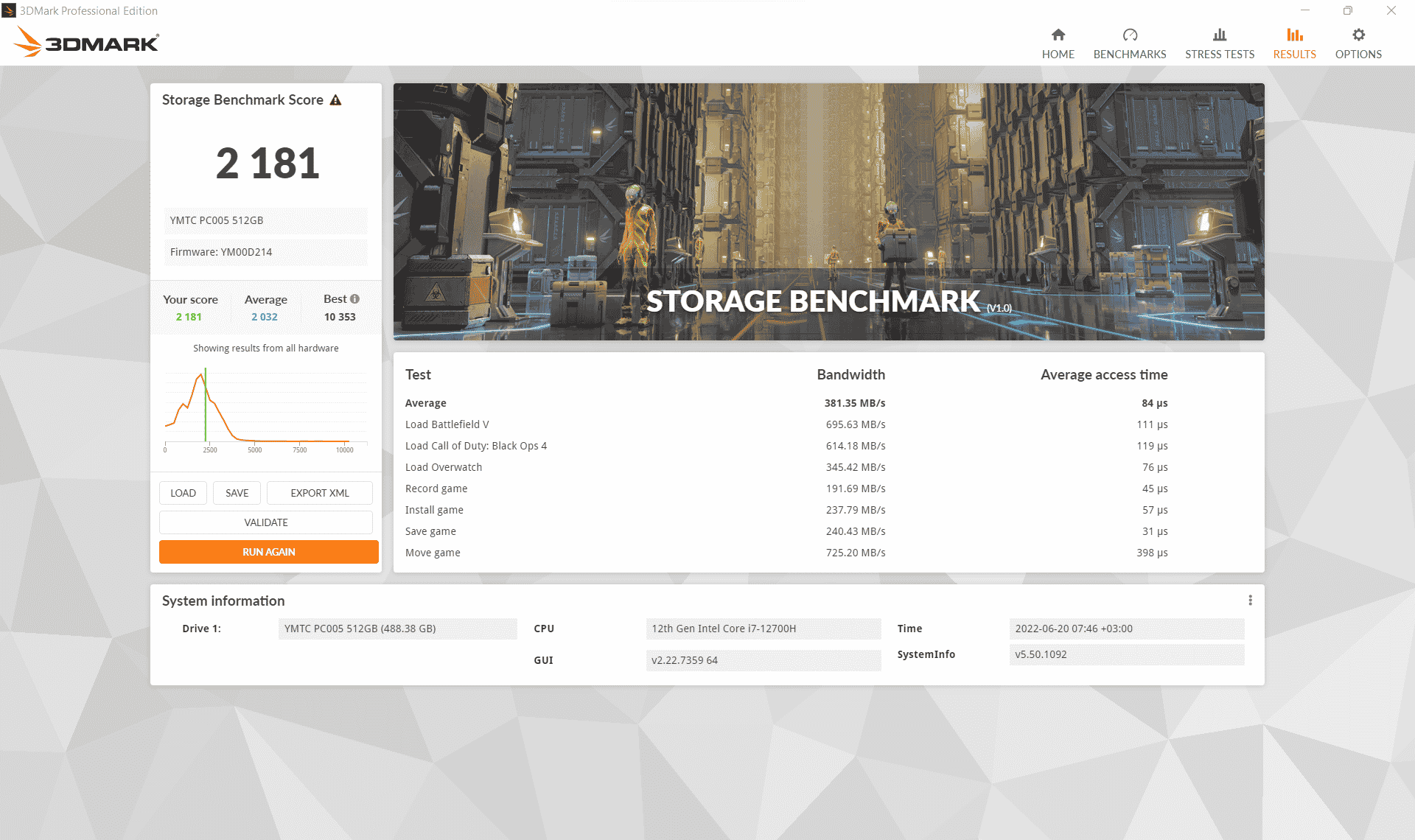Go to the STRESS TESTS tab label

pos(1219,55)
